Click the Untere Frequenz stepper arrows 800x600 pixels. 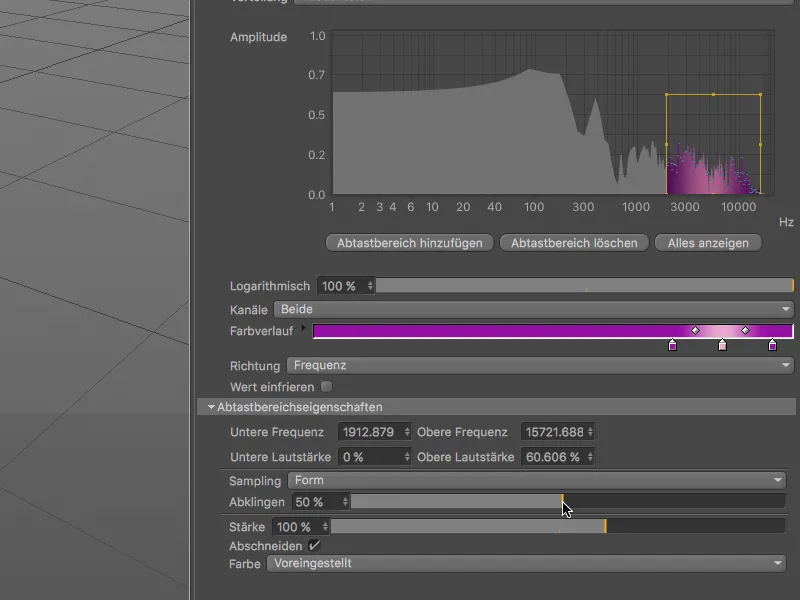[x=407, y=432]
